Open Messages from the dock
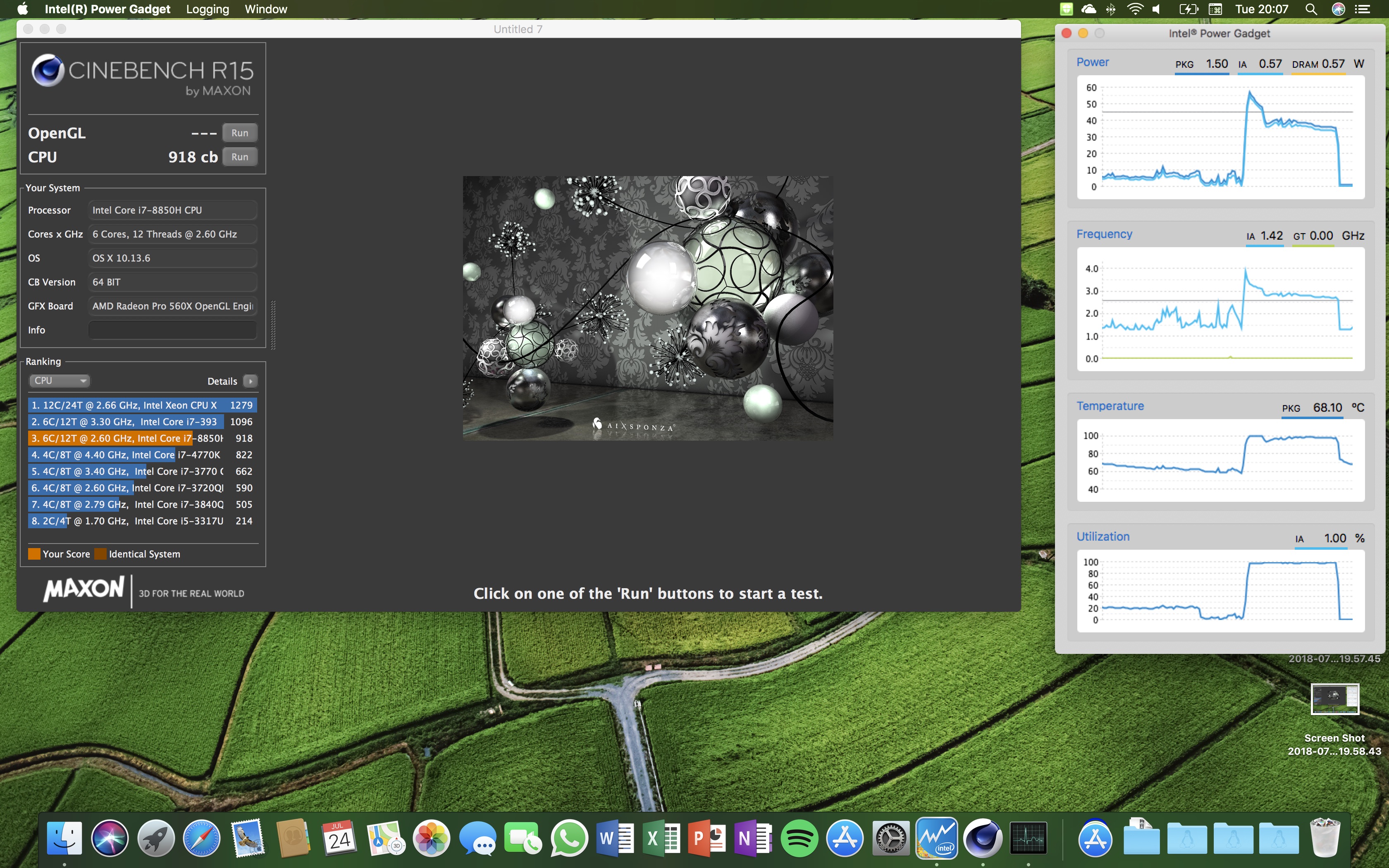 477,838
